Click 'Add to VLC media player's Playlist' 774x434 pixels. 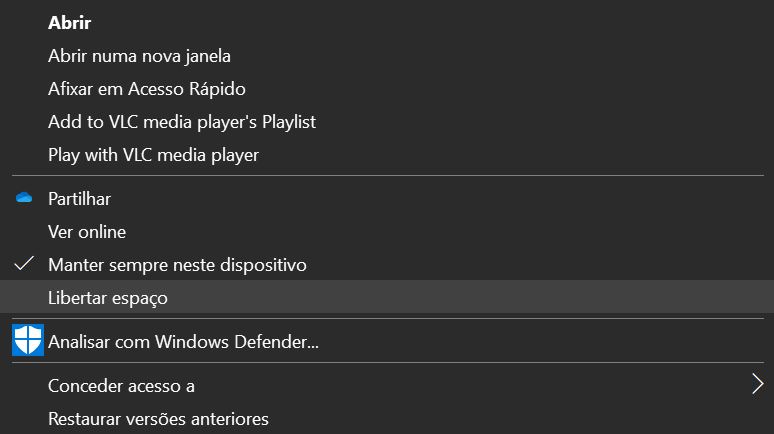[x=181, y=122]
